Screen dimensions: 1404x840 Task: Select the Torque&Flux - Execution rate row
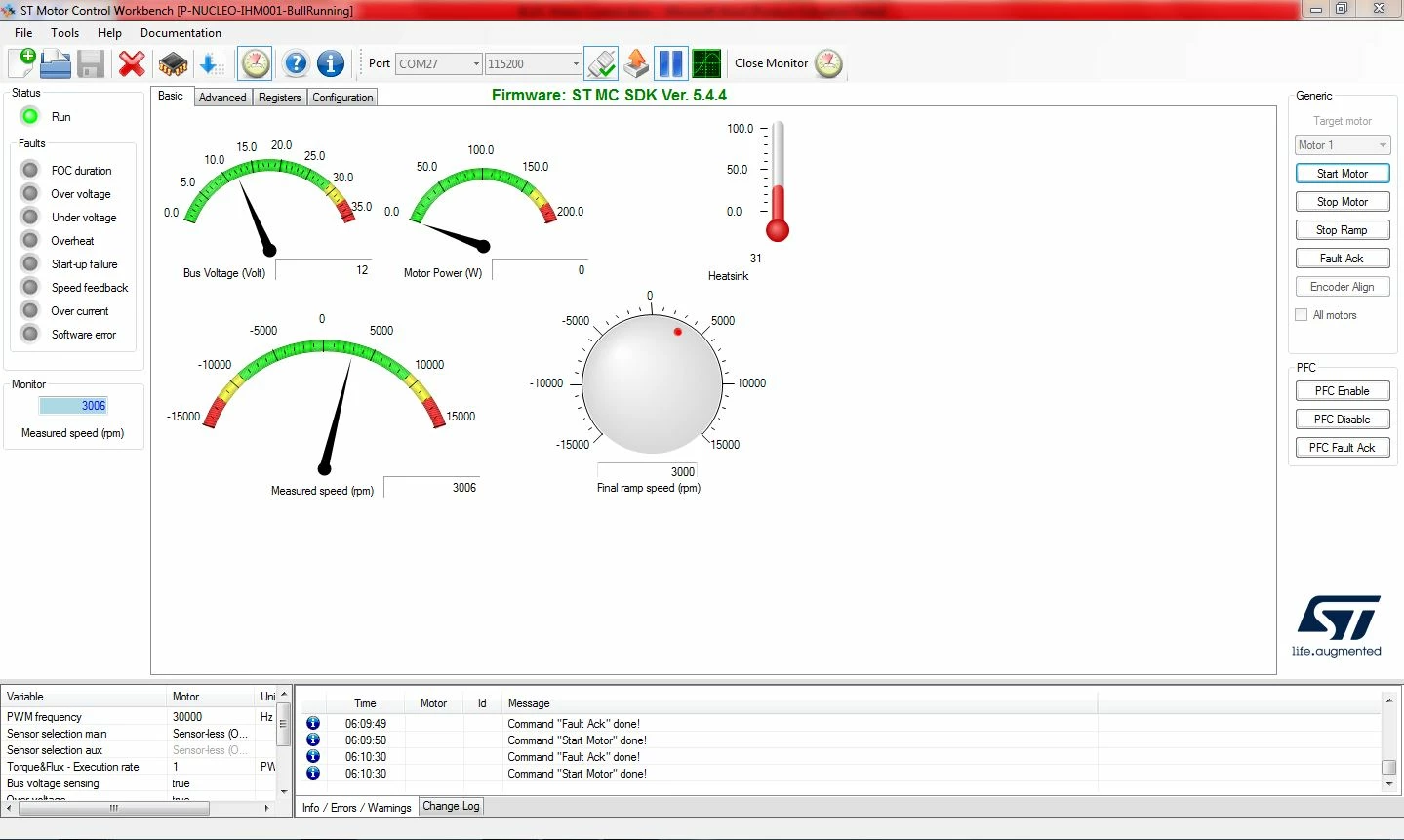[140, 767]
